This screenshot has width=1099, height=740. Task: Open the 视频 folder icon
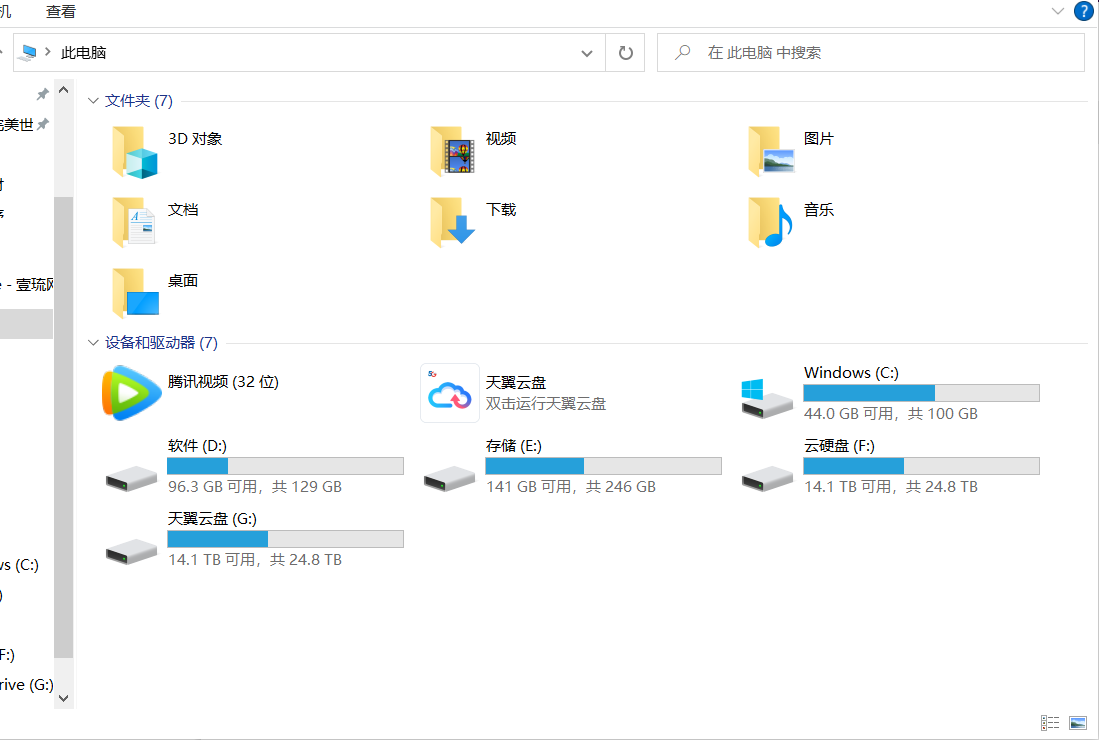point(453,152)
